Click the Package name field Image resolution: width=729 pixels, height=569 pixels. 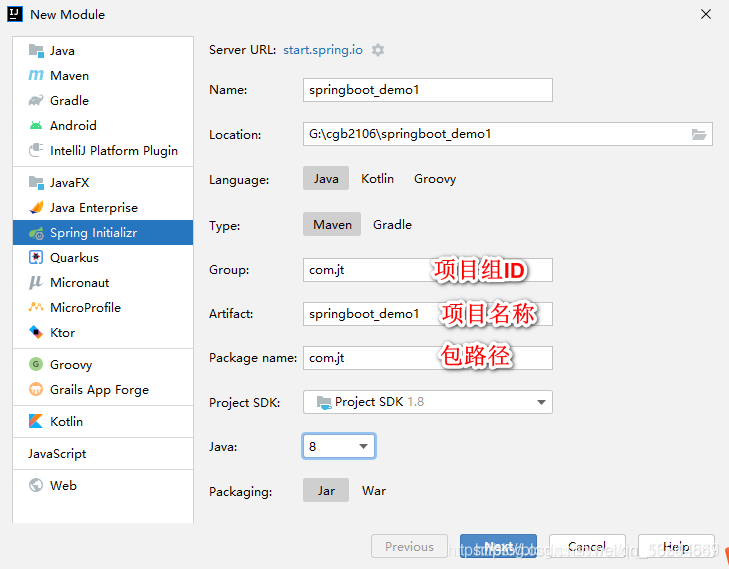tap(428, 357)
